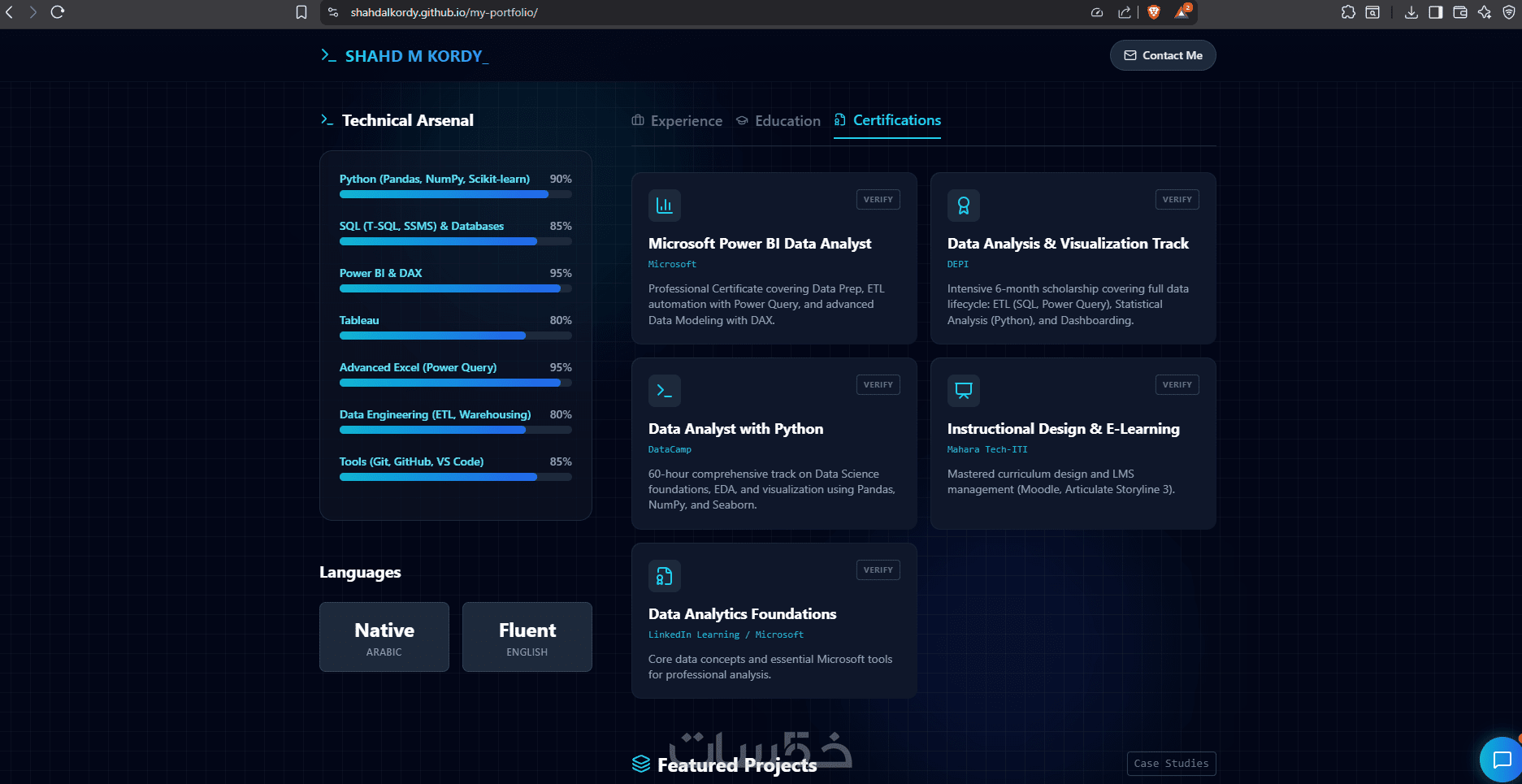Screen dimensions: 1522x784
Task: Click the SHAHD M KORDY_ site logo
Action: pyautogui.click(x=405, y=56)
